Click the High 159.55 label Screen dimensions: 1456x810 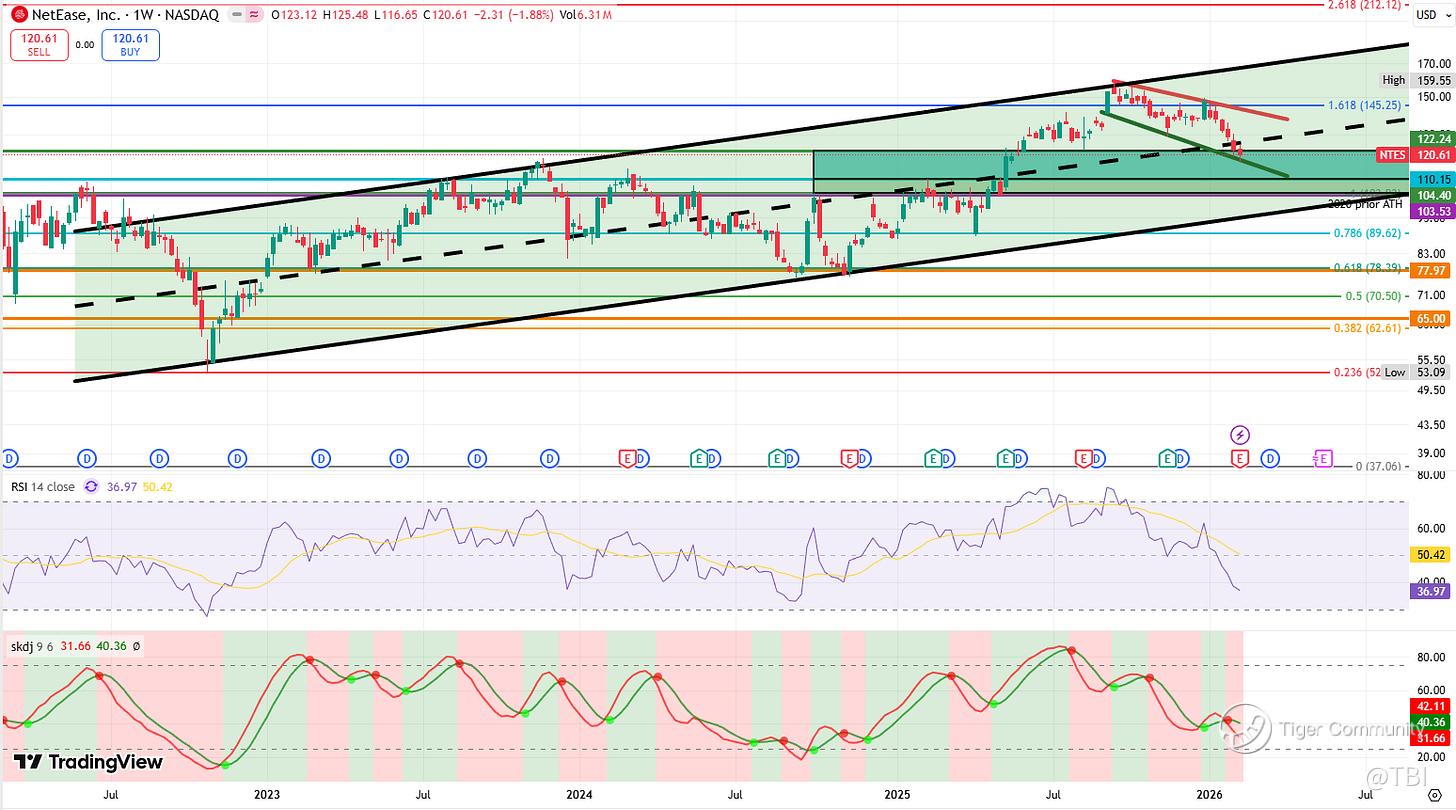tap(1412, 80)
